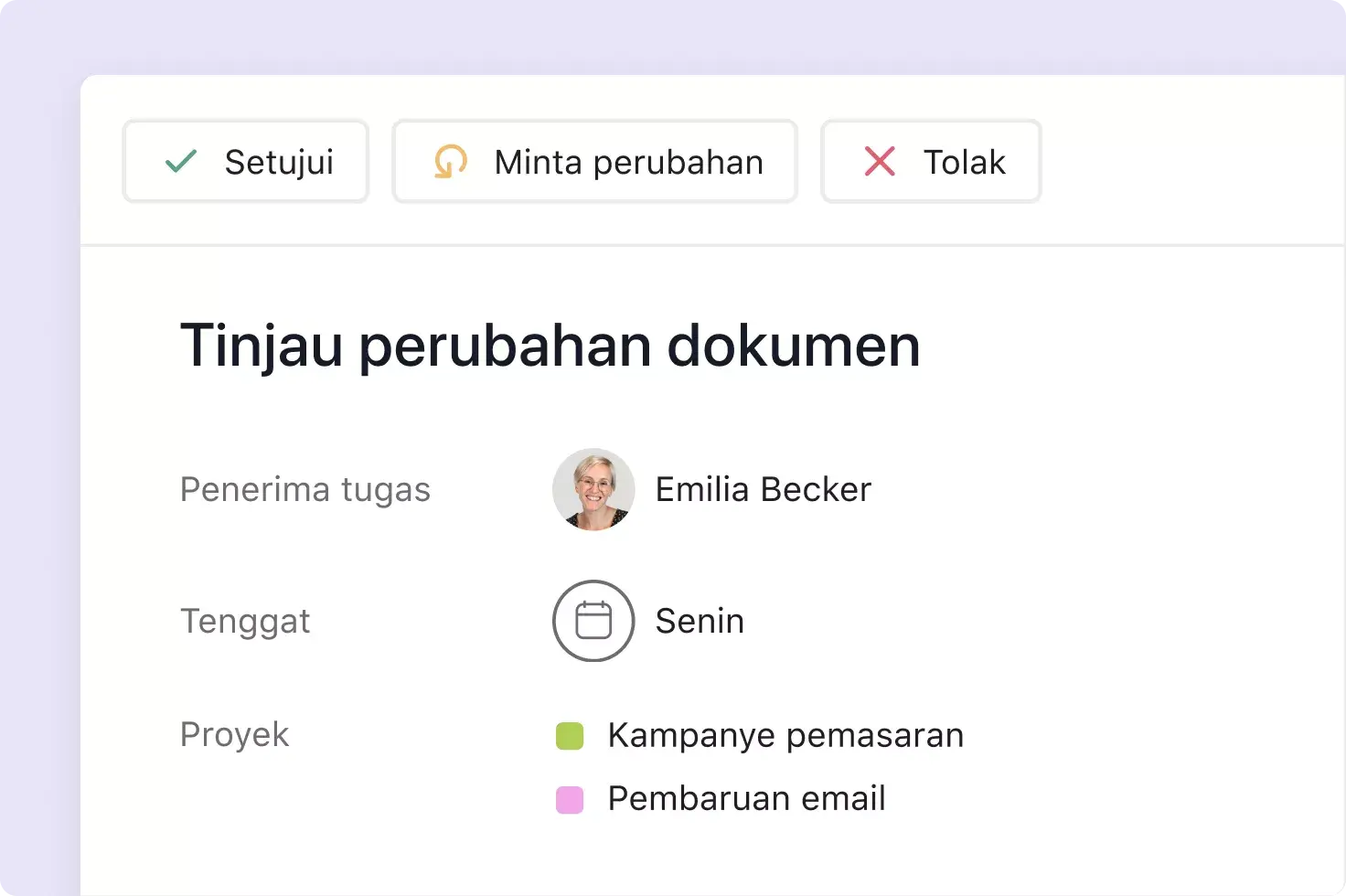Click the calendar icon in the Tenggat row
Screen dimensions: 1346x896
pyautogui.click(x=593, y=621)
